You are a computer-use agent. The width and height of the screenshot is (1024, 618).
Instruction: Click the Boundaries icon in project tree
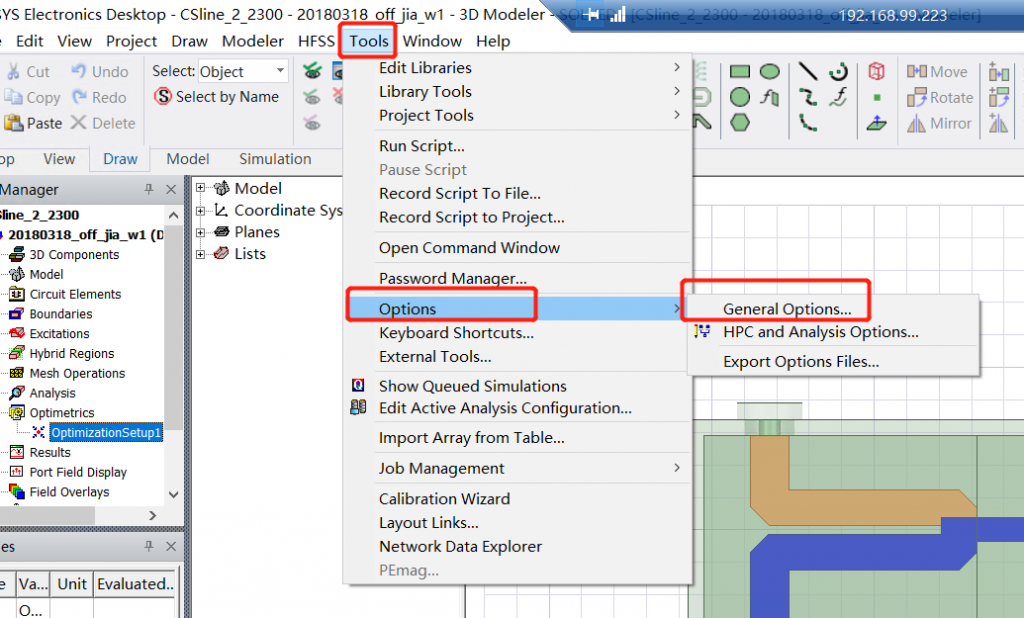pos(17,314)
